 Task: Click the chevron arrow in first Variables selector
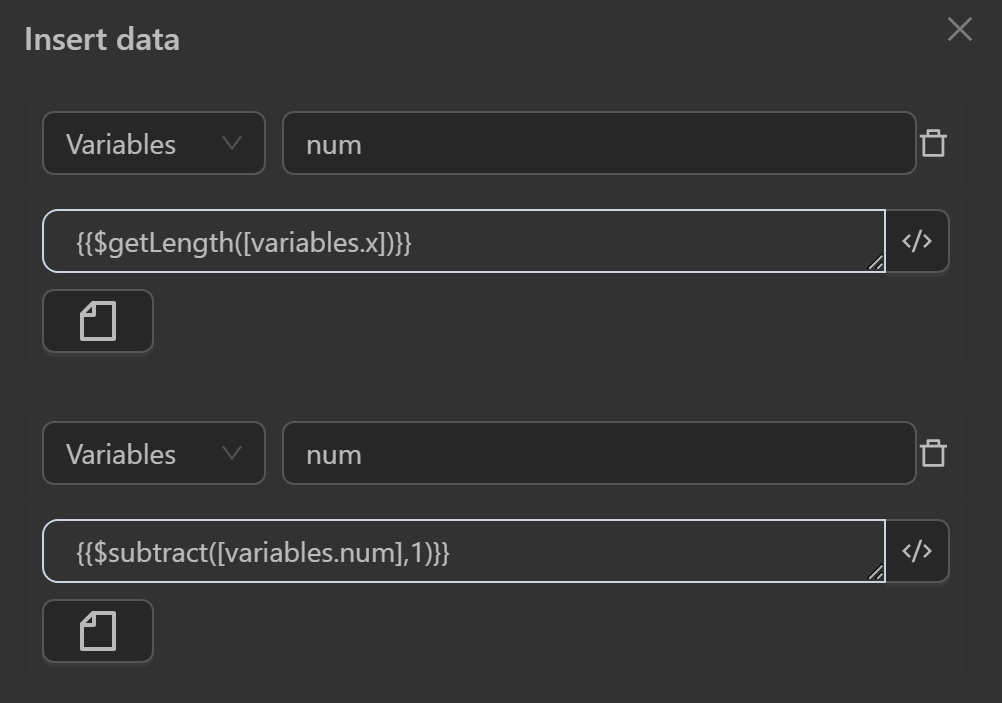tap(232, 143)
